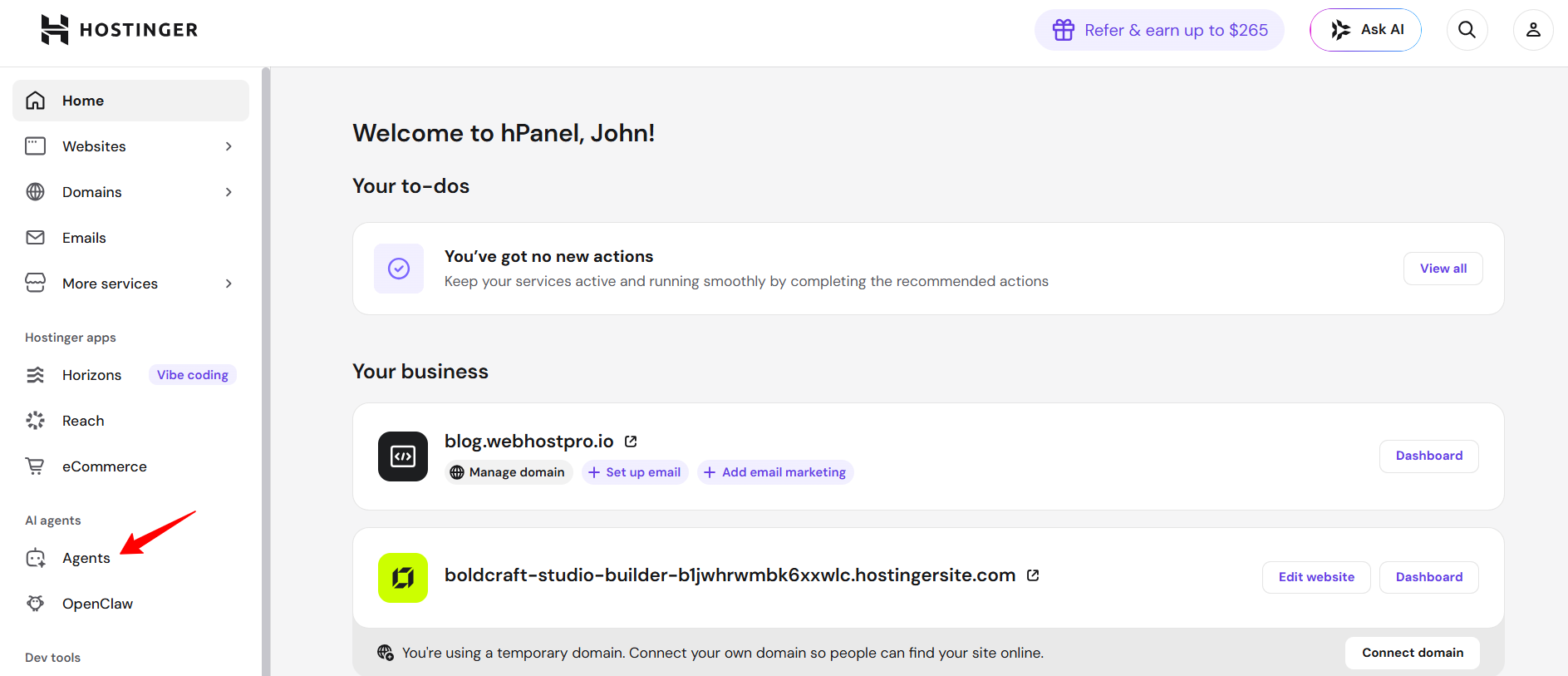
Task: Click the sidebar vertical scrollbar
Action: tap(266, 372)
